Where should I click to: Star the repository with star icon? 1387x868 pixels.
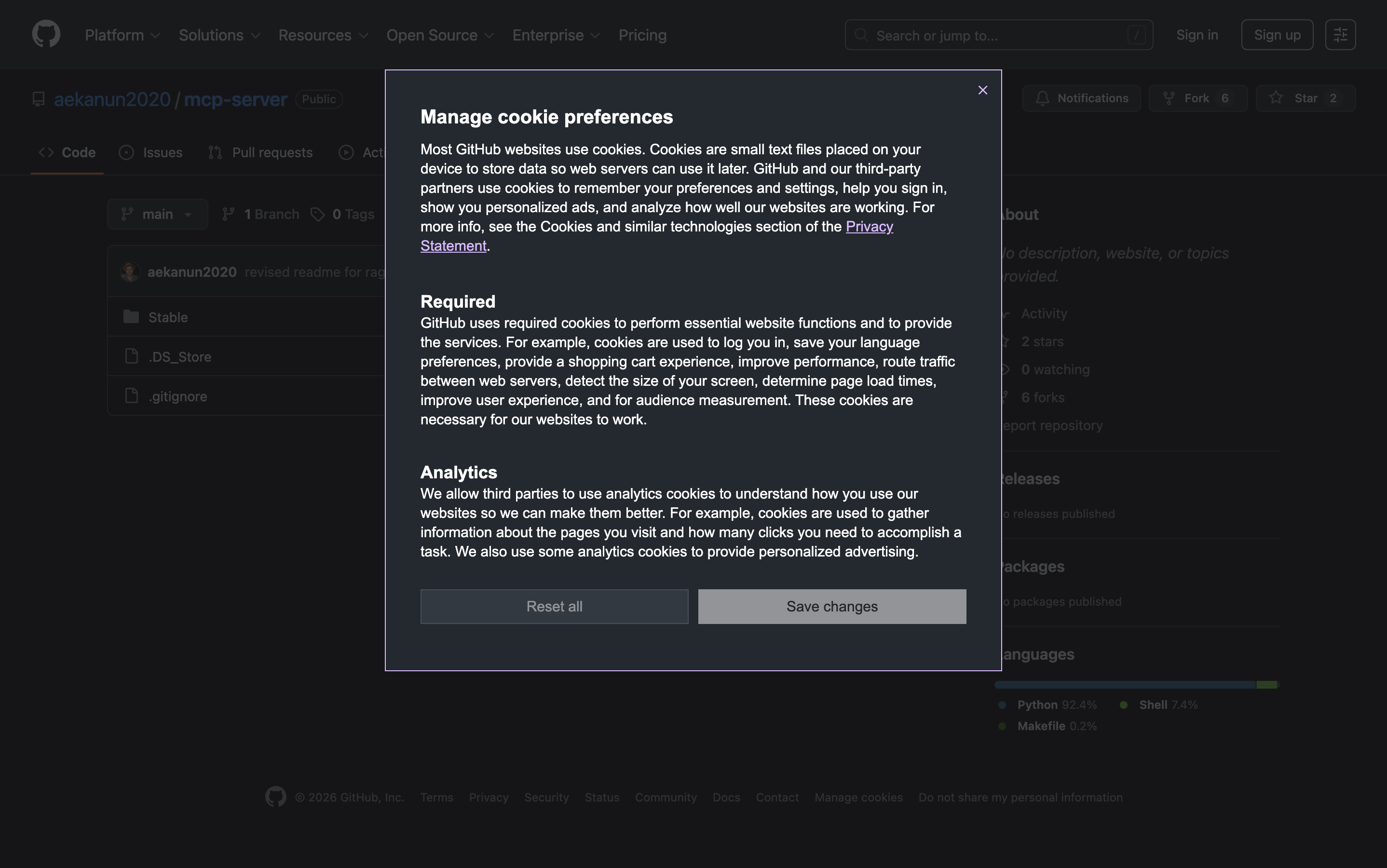pyautogui.click(x=1276, y=98)
